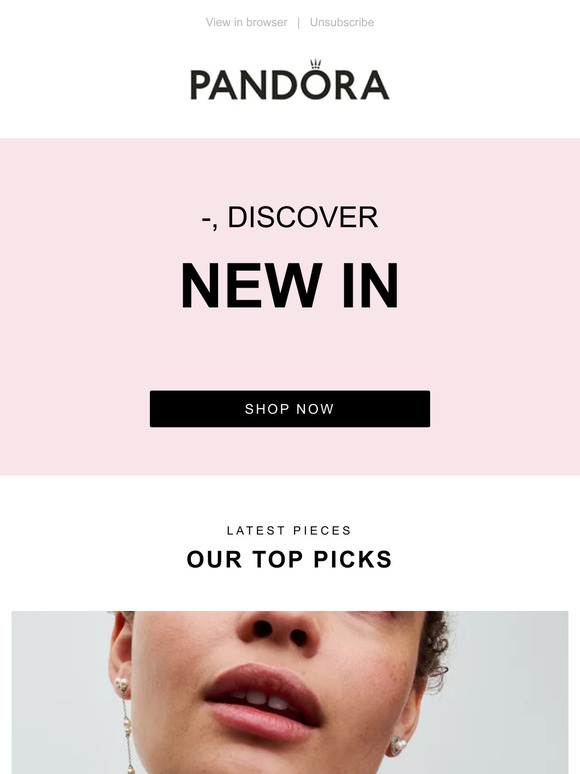
Task: Click the black SHOP NOW button
Action: tap(290, 409)
